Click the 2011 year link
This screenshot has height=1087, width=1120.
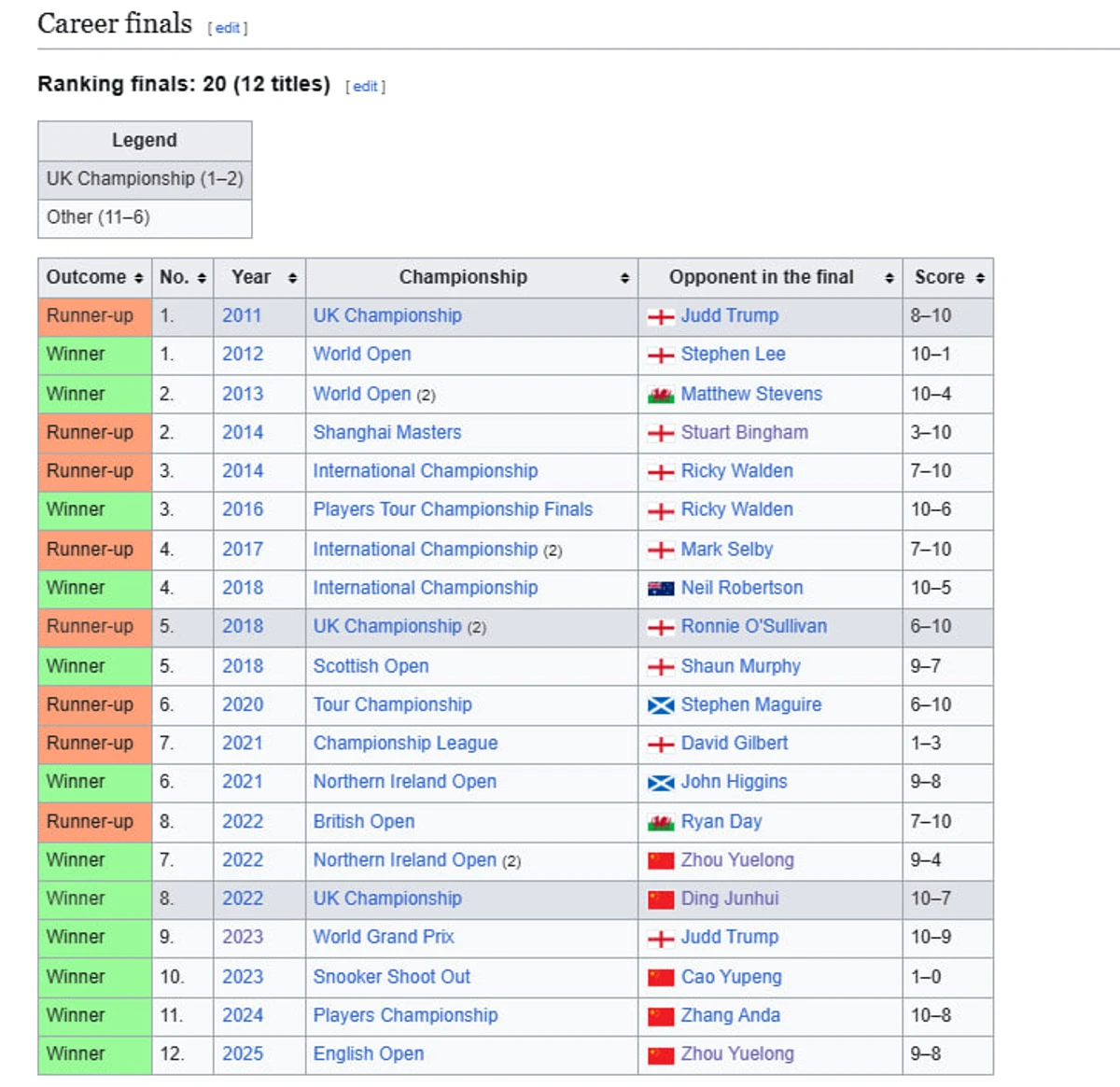[242, 315]
